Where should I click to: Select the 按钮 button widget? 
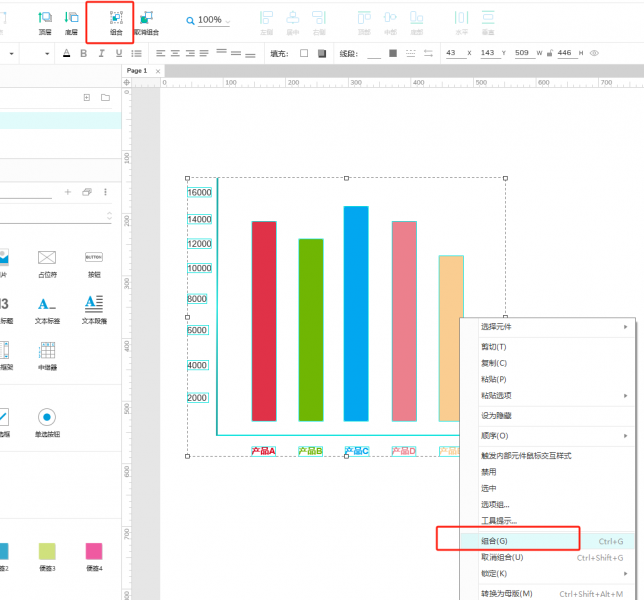(x=94, y=264)
